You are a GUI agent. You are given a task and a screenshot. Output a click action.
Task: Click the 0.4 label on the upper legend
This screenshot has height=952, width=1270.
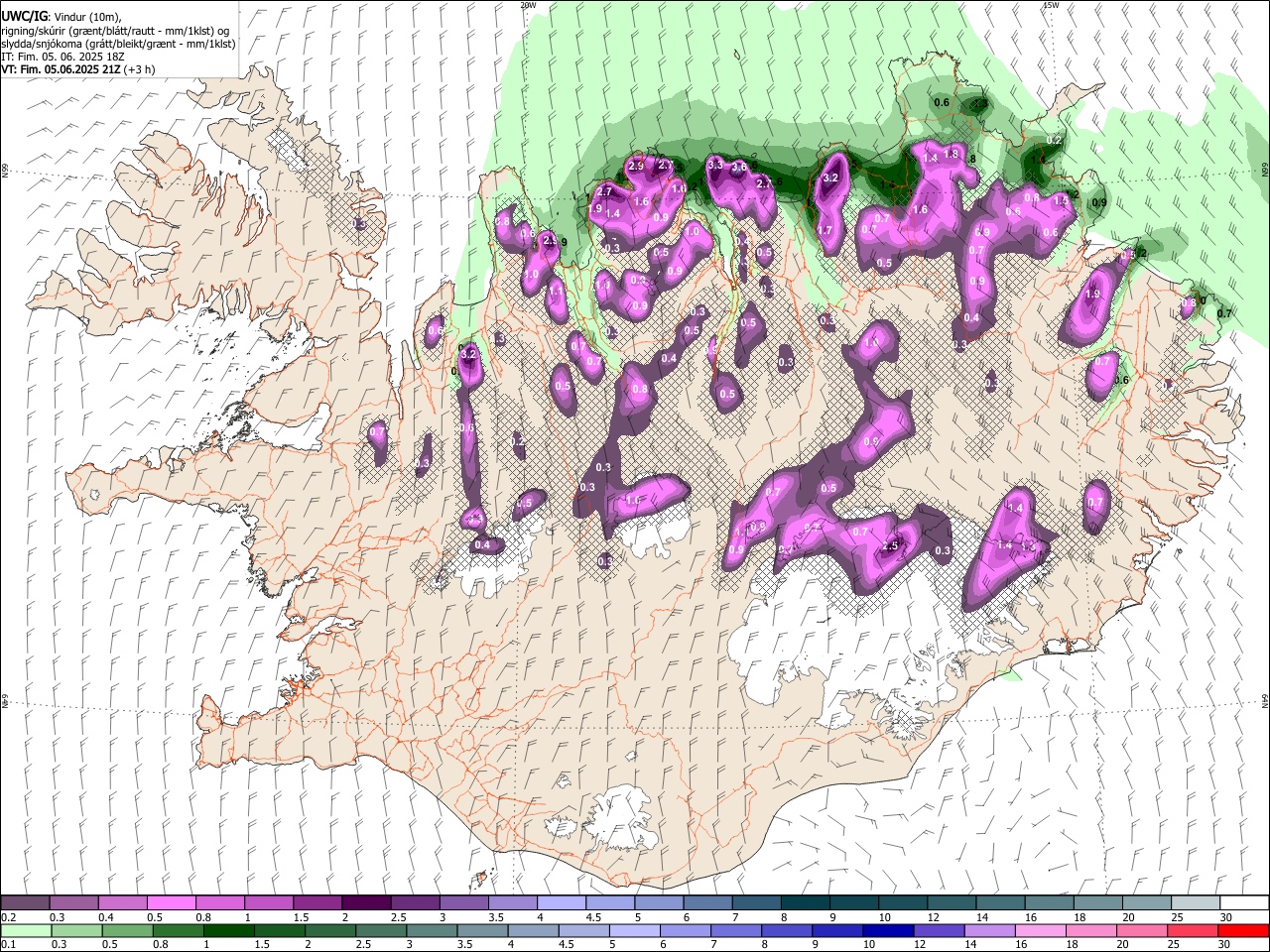point(106,917)
